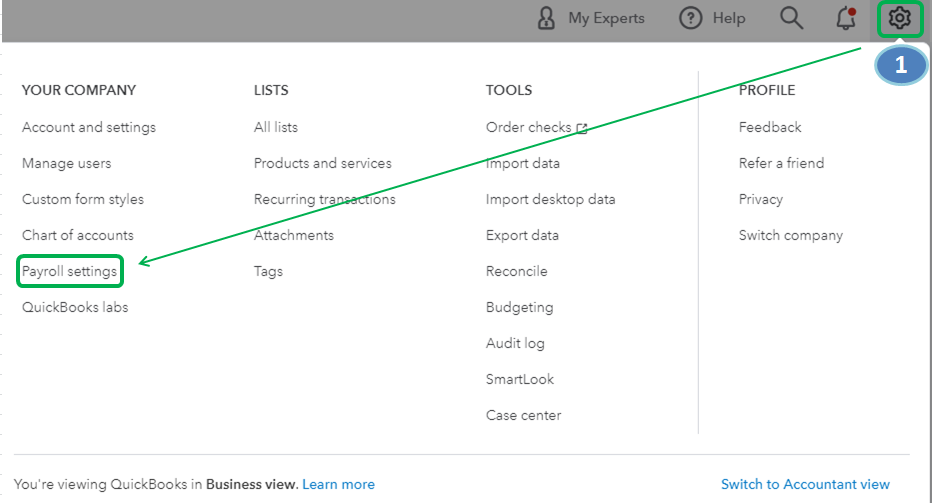Viewport: 932px width, 503px height.
Task: Open Case center
Action: pos(523,415)
